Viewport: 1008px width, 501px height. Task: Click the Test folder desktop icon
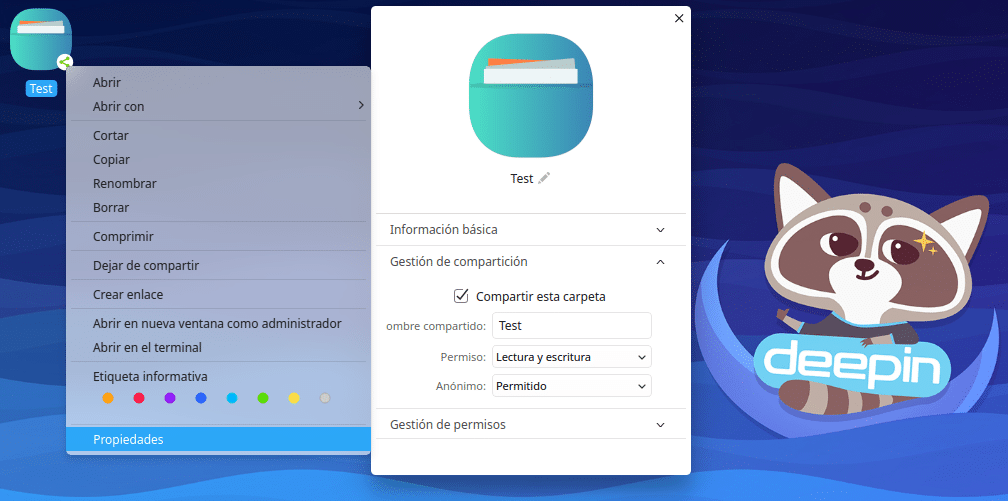coord(41,39)
